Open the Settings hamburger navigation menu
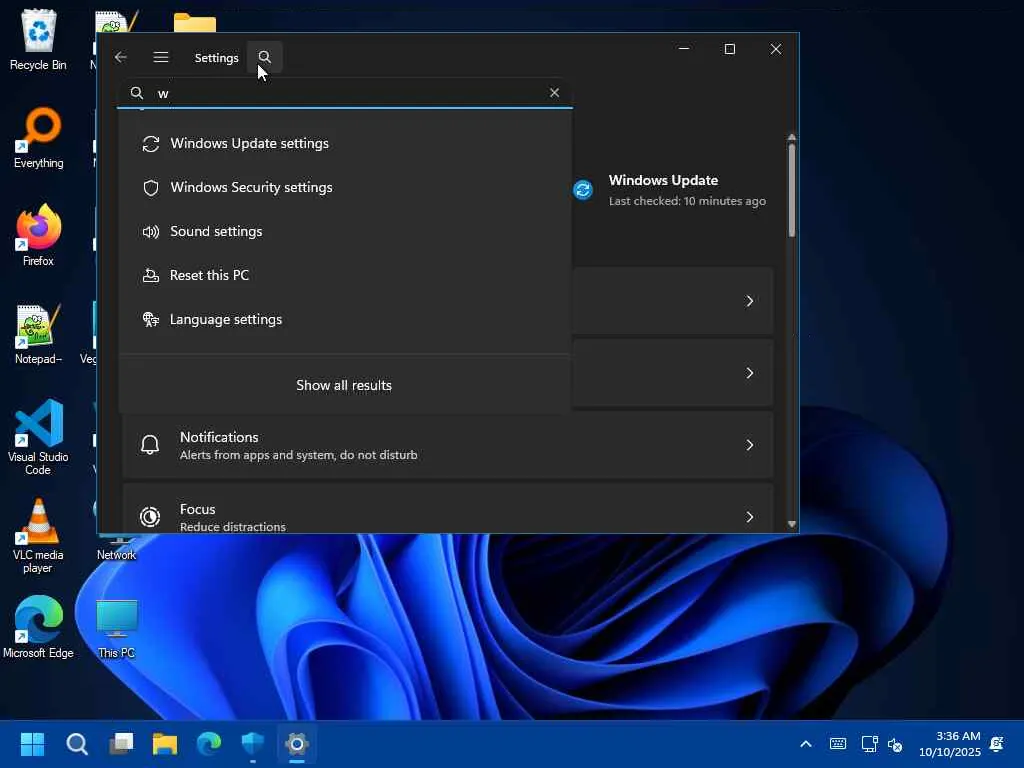Viewport: 1024px width, 768px height. [x=161, y=57]
